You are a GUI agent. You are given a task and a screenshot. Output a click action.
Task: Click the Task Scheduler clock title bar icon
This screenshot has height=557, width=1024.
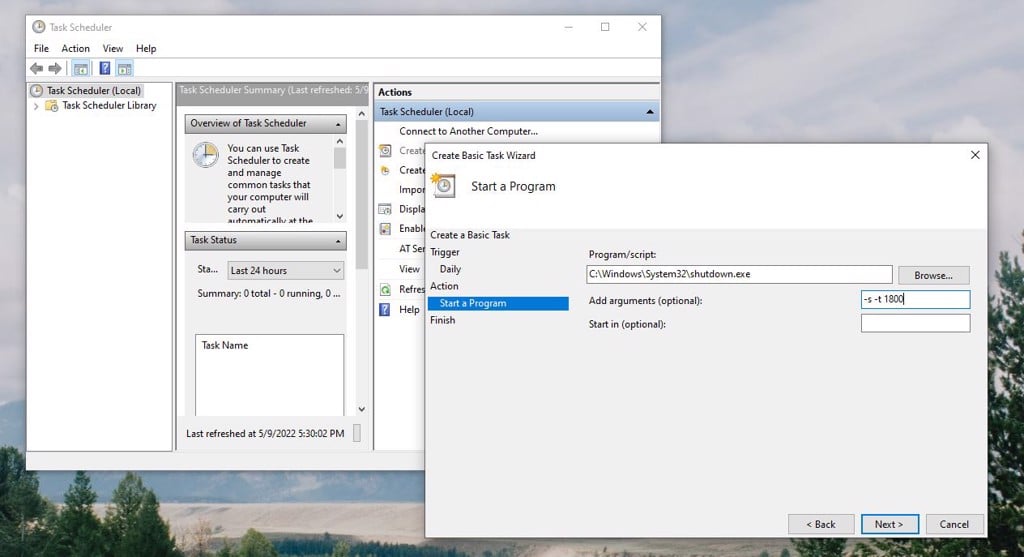click(x=39, y=27)
